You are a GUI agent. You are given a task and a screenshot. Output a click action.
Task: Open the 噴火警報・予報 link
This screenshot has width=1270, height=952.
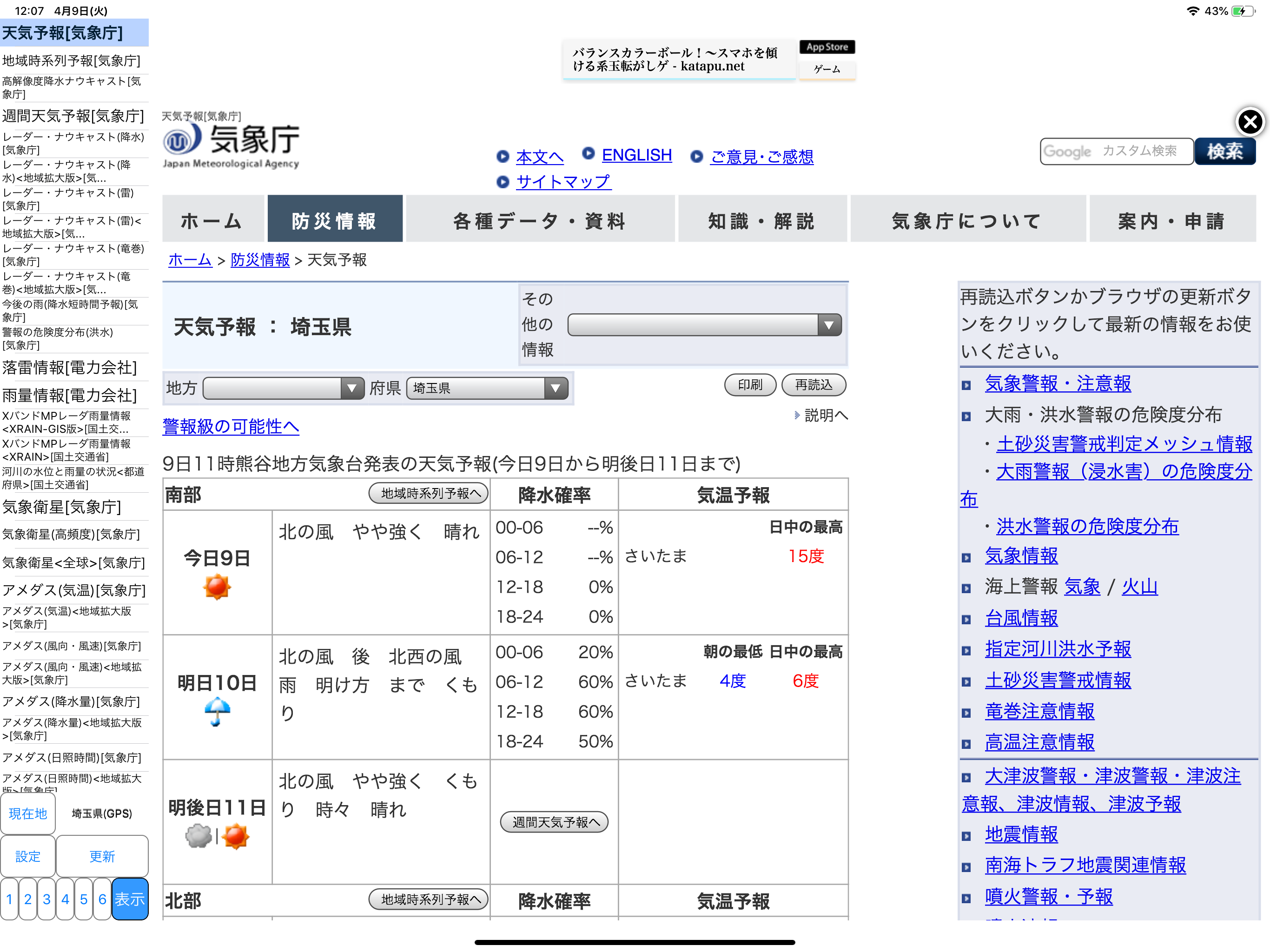[x=1049, y=896]
